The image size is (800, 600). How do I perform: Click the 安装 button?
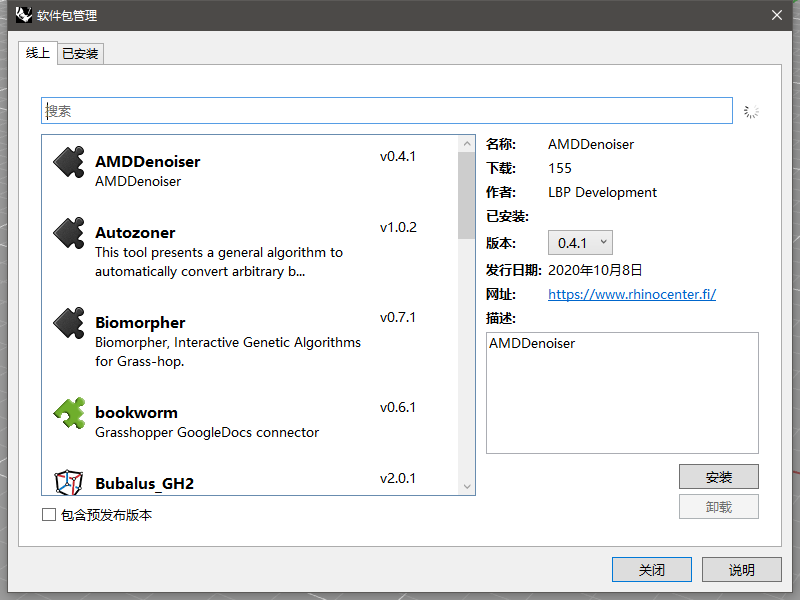pyautogui.click(x=718, y=477)
